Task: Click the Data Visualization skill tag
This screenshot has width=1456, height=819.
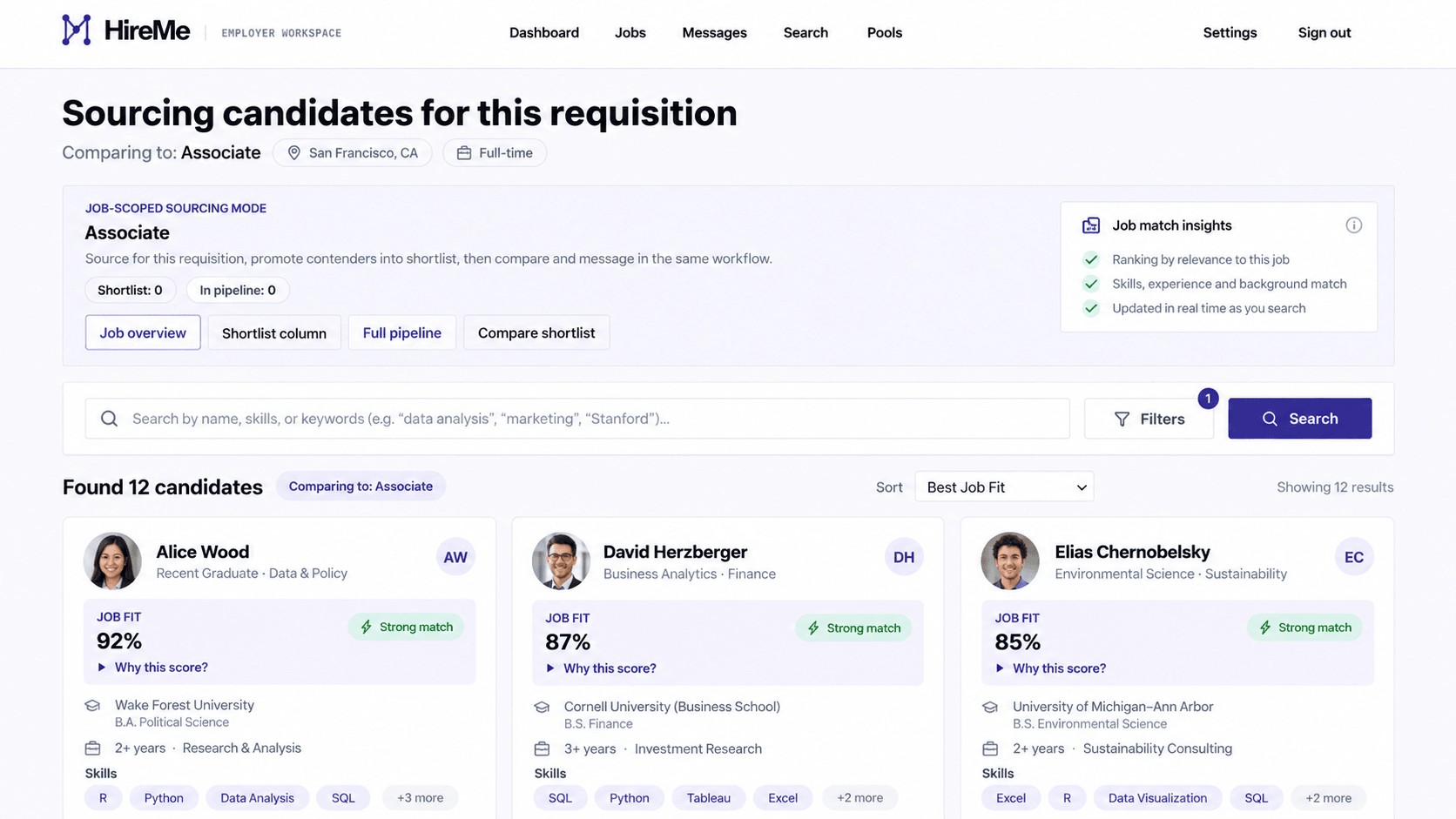Action: point(1157,798)
